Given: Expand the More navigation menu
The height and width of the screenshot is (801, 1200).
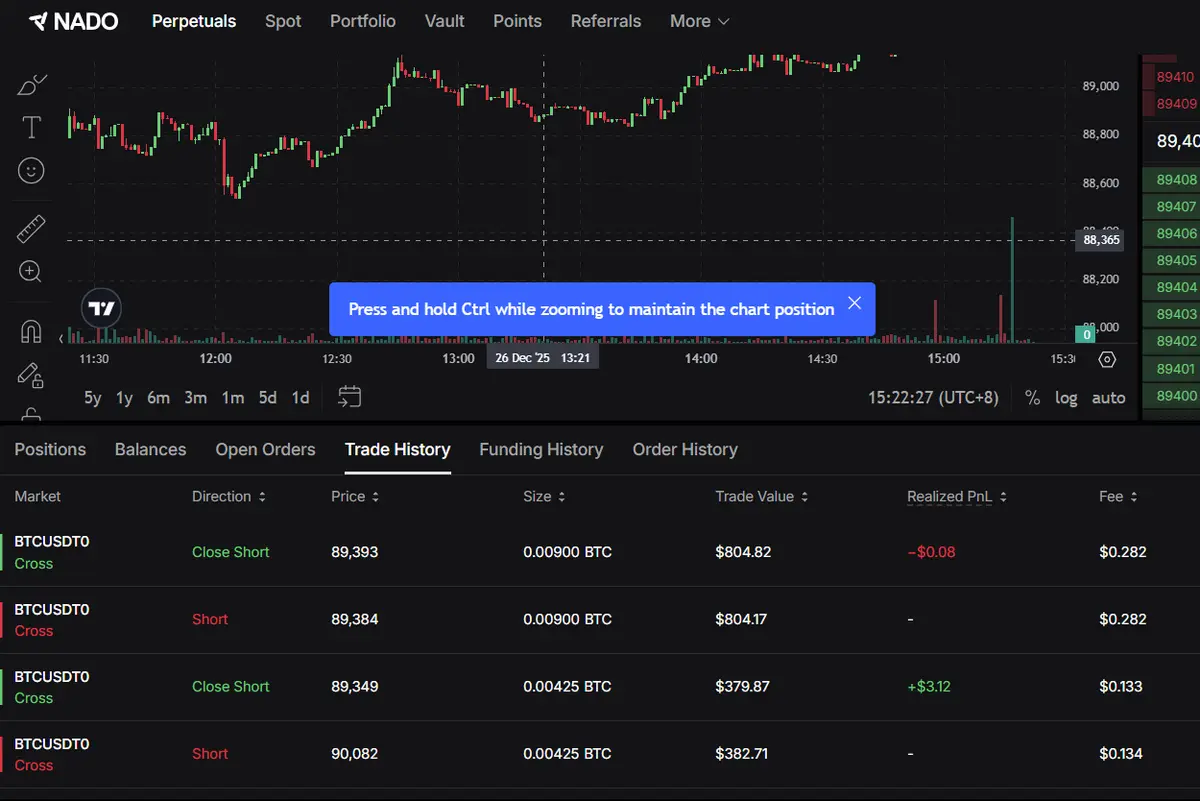Looking at the screenshot, I should pos(700,21).
